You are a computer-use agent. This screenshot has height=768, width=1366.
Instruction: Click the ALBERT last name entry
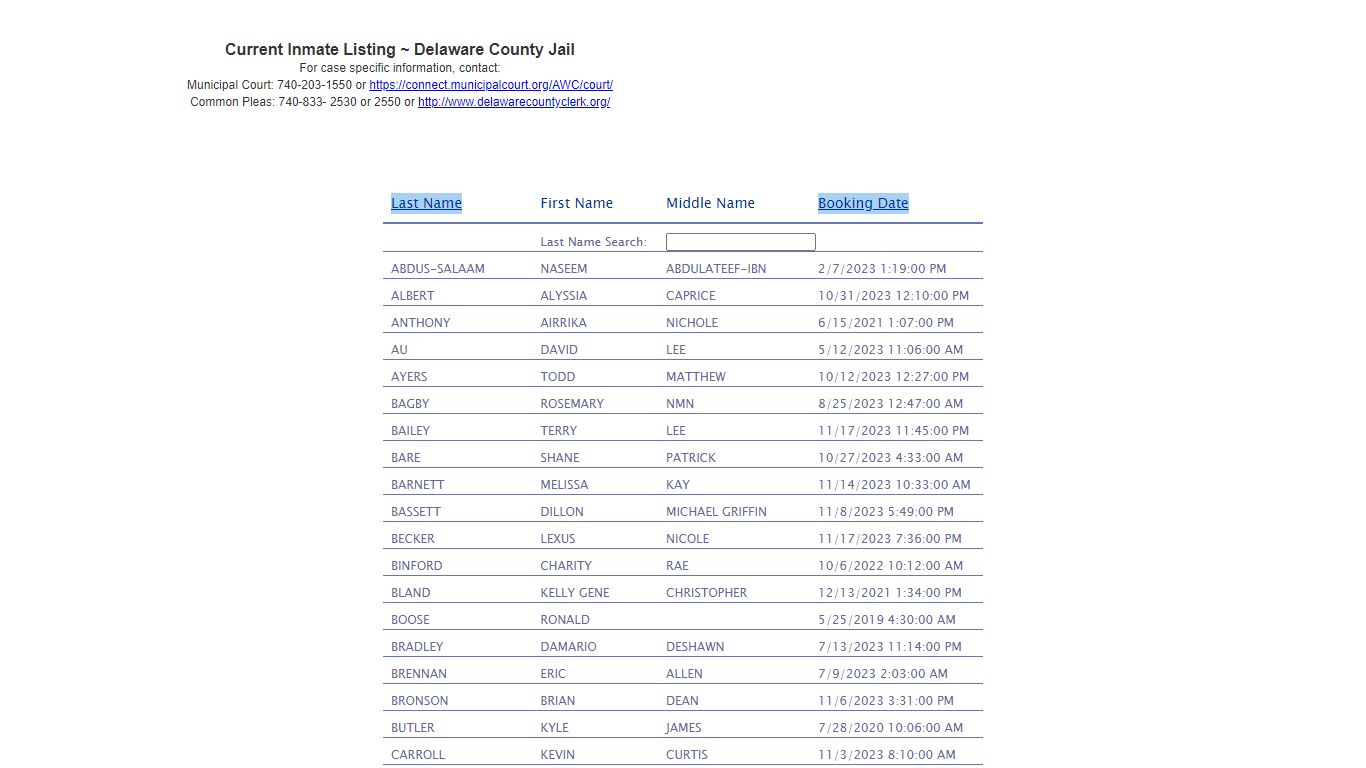(413, 296)
